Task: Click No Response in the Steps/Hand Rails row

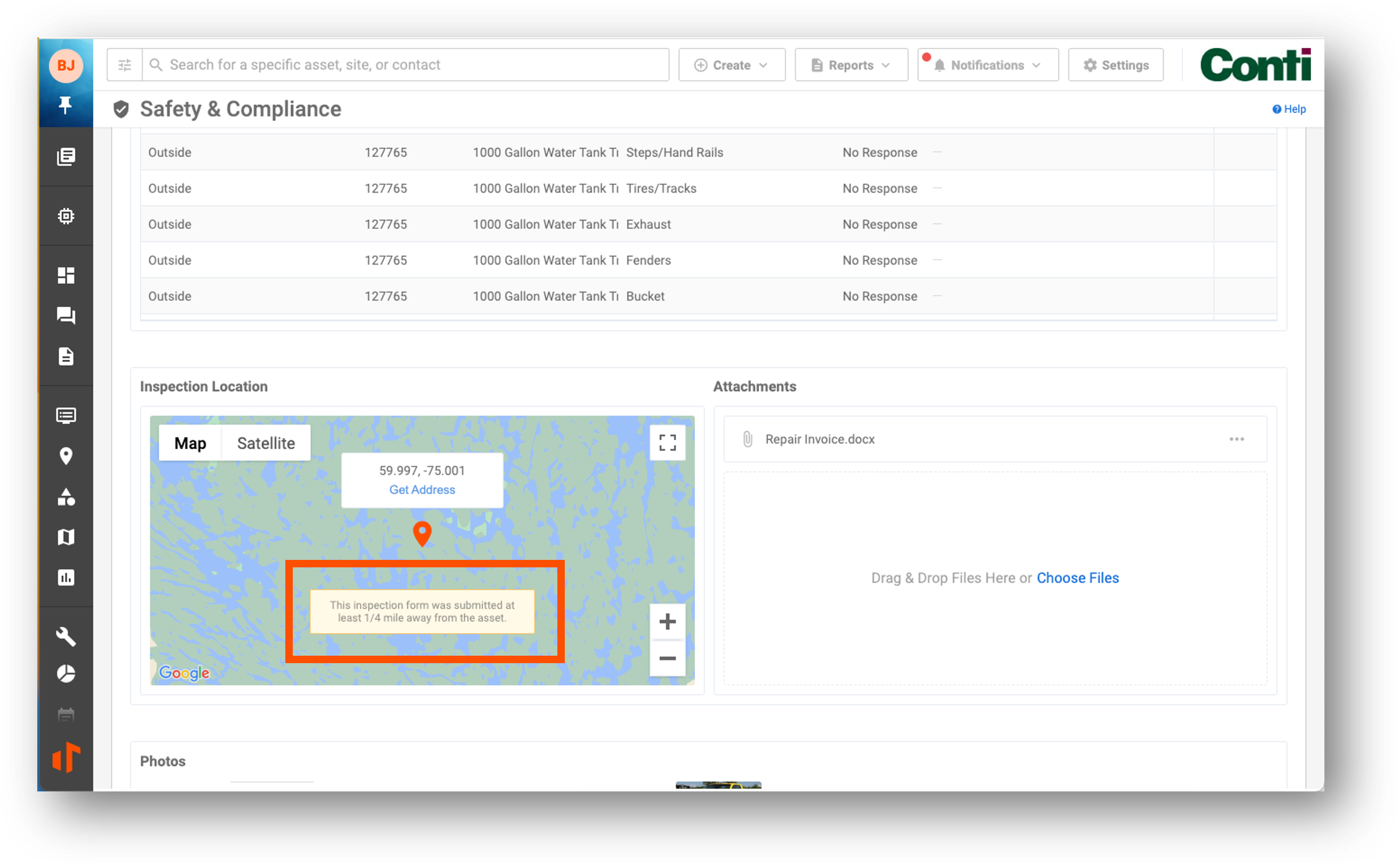Action: tap(880, 153)
